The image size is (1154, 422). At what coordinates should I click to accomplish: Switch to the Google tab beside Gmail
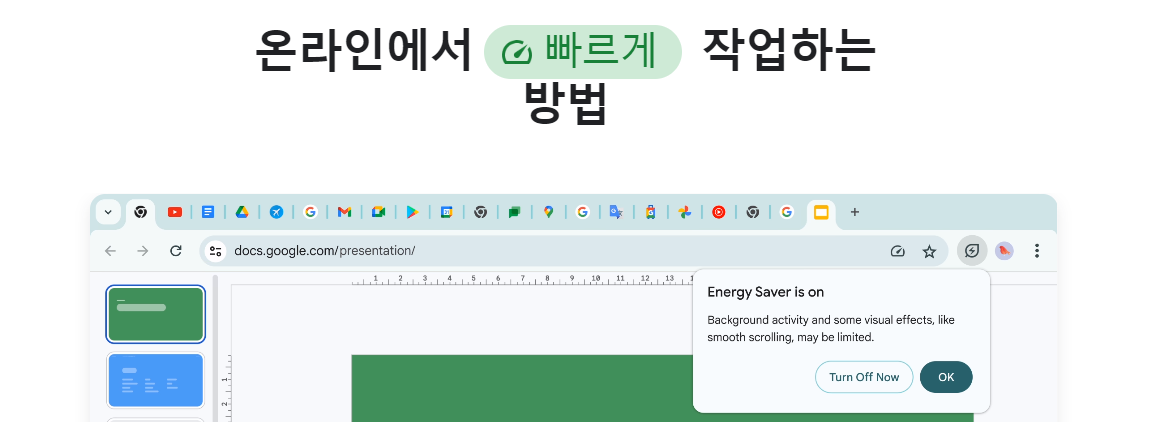click(310, 212)
